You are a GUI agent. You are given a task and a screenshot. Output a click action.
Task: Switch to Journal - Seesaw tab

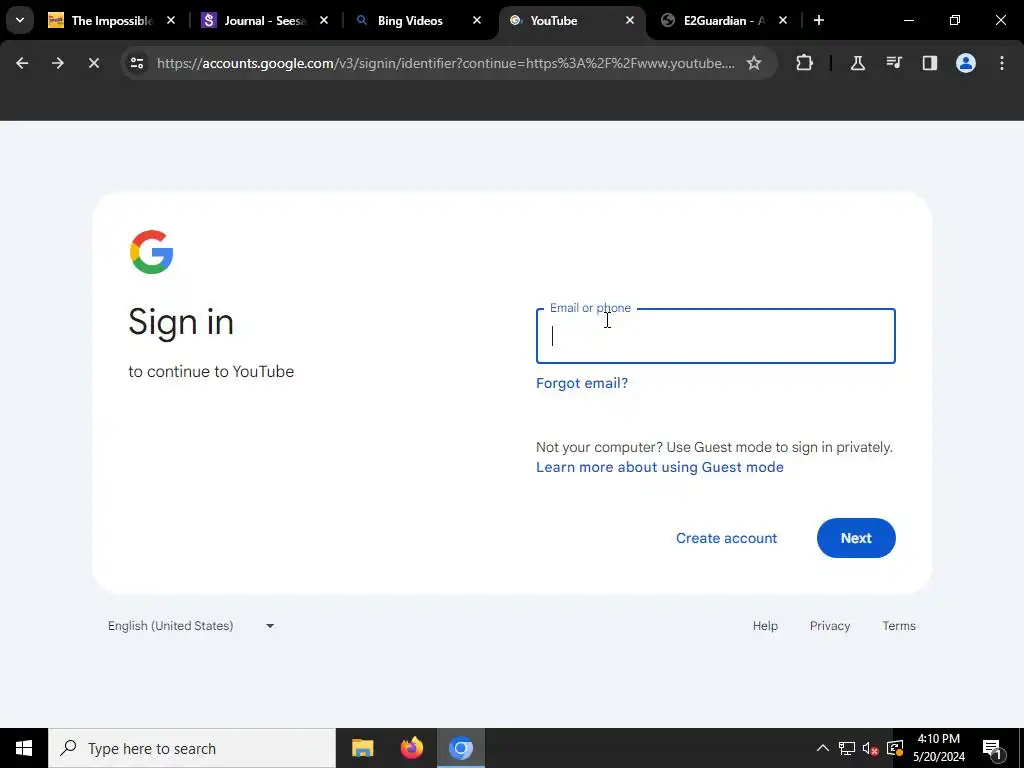[x=264, y=20]
